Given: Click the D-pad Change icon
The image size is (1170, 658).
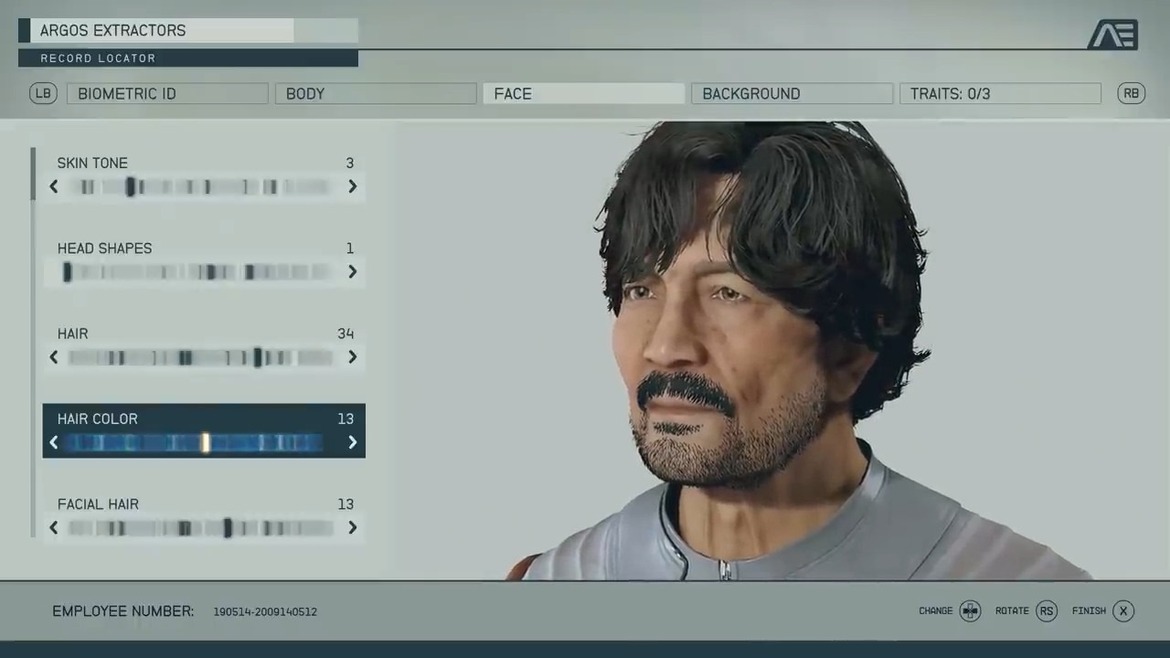Looking at the screenshot, I should click(x=969, y=611).
